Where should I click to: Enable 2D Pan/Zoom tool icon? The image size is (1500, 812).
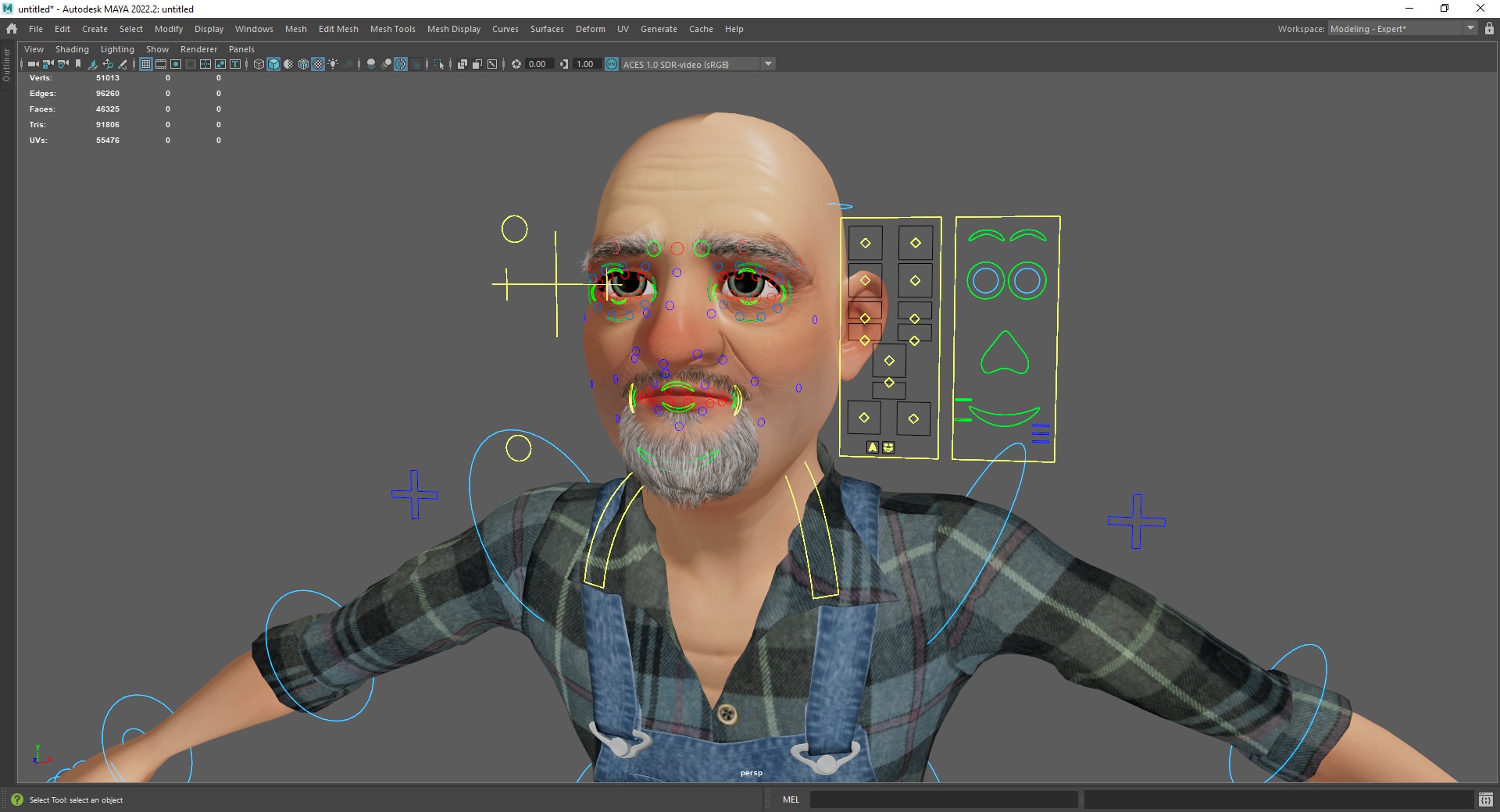coord(108,64)
